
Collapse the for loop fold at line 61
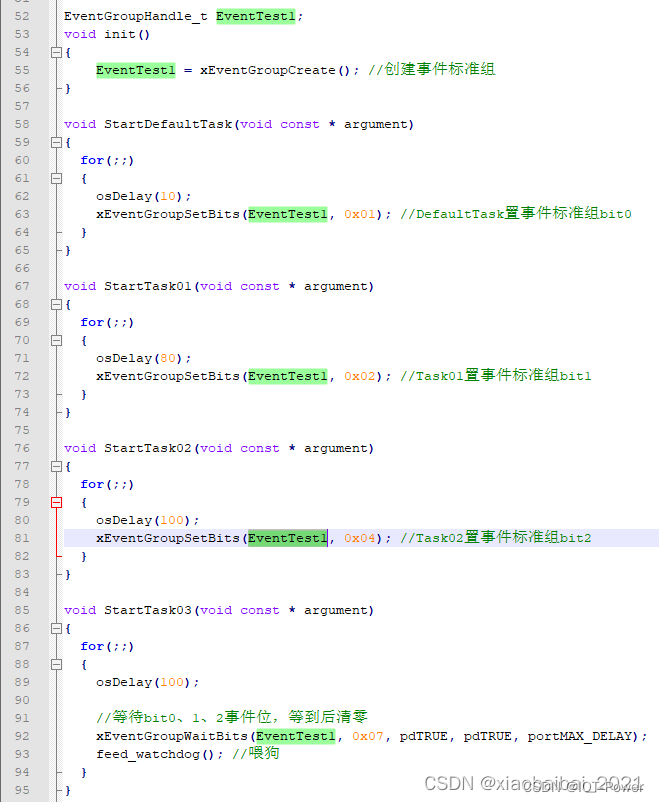point(56,179)
